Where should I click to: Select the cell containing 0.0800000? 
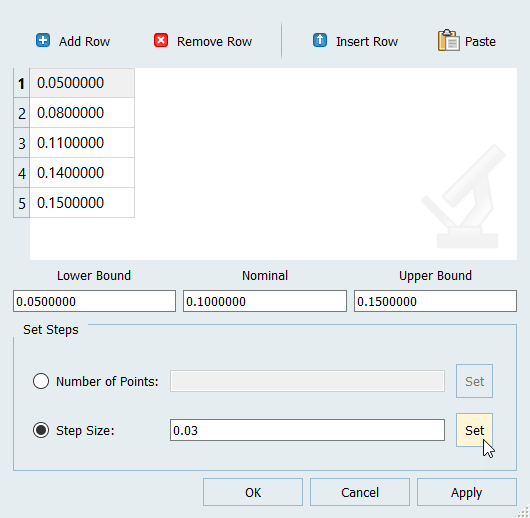coord(82,113)
